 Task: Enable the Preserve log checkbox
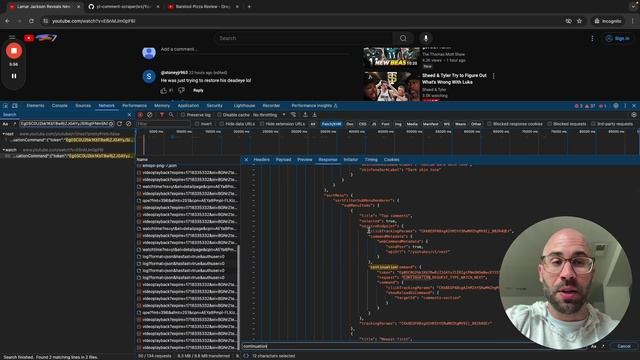pyautogui.click(x=183, y=115)
